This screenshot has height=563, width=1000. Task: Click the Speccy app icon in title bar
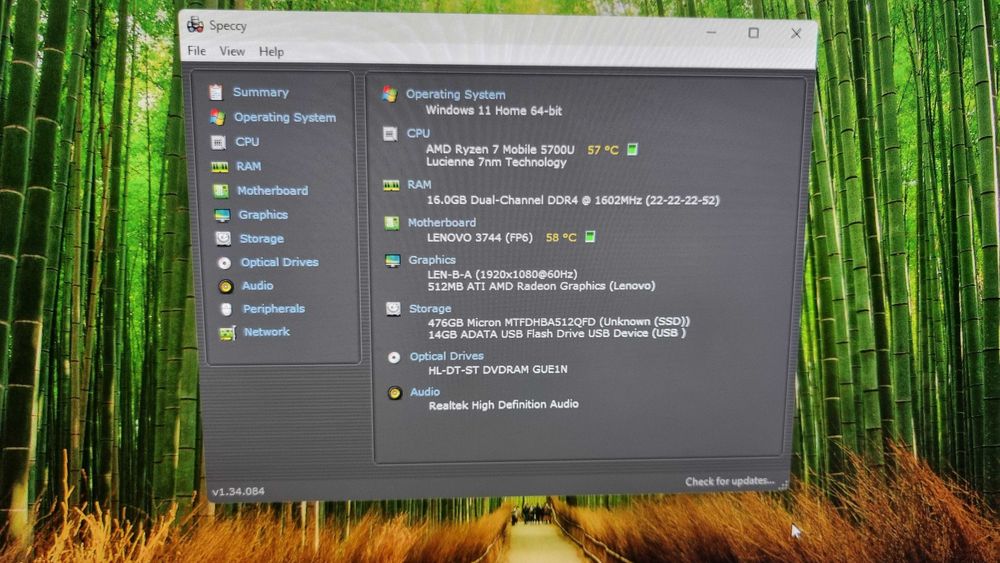click(x=195, y=25)
